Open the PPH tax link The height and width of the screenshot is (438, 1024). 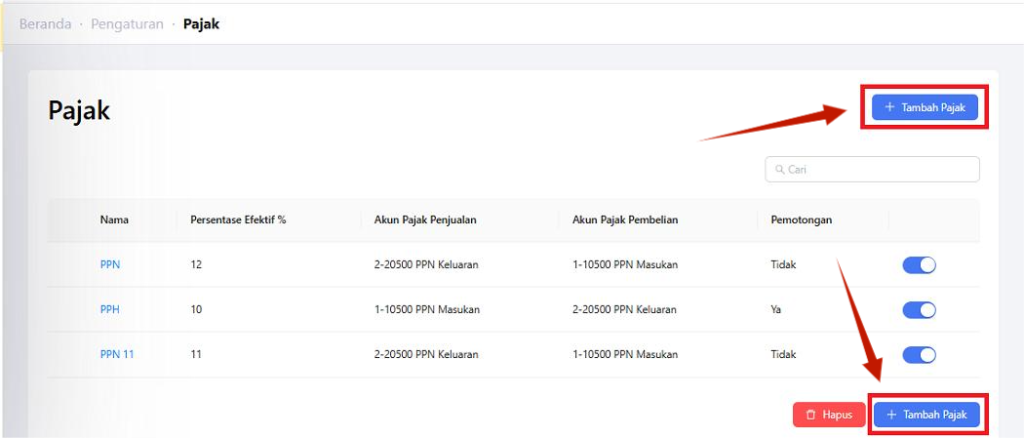(x=110, y=310)
